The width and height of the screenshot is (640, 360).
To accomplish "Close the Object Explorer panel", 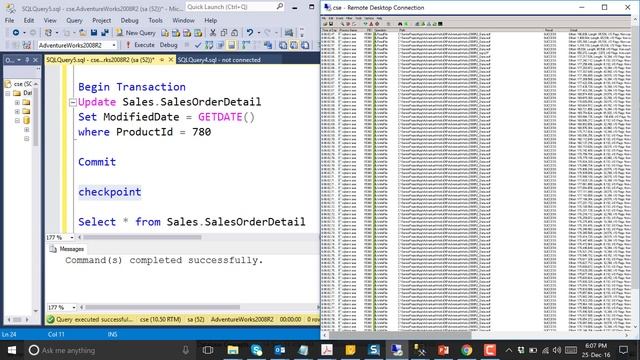I will click(x=36, y=60).
